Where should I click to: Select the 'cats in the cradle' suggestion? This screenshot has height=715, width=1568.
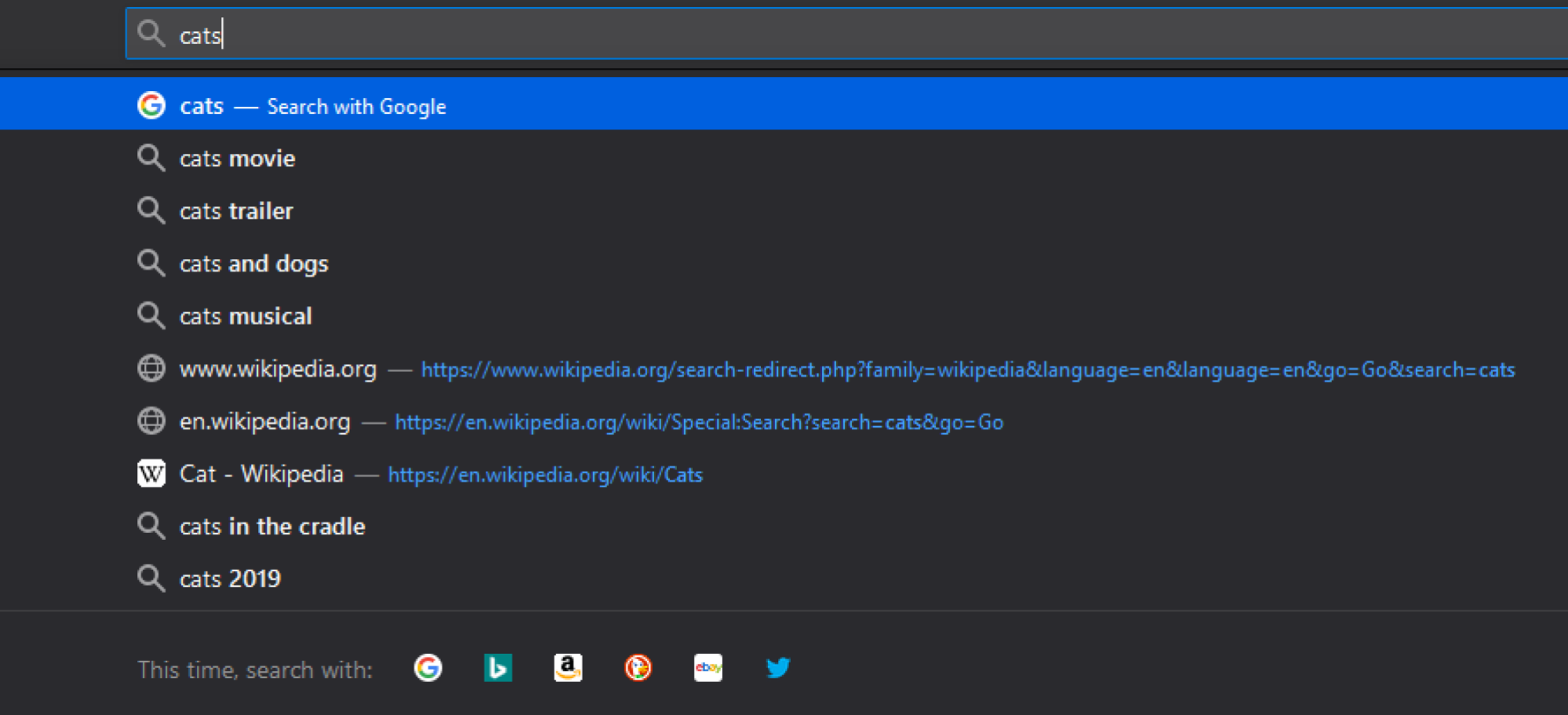click(x=784, y=526)
